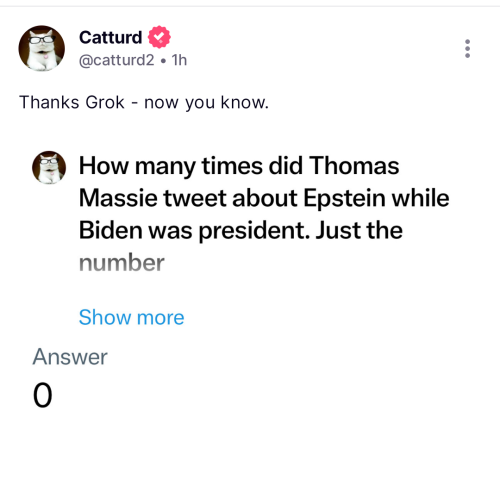Open the quoted question starting "How many times"
500x480 pixels.
(264, 214)
